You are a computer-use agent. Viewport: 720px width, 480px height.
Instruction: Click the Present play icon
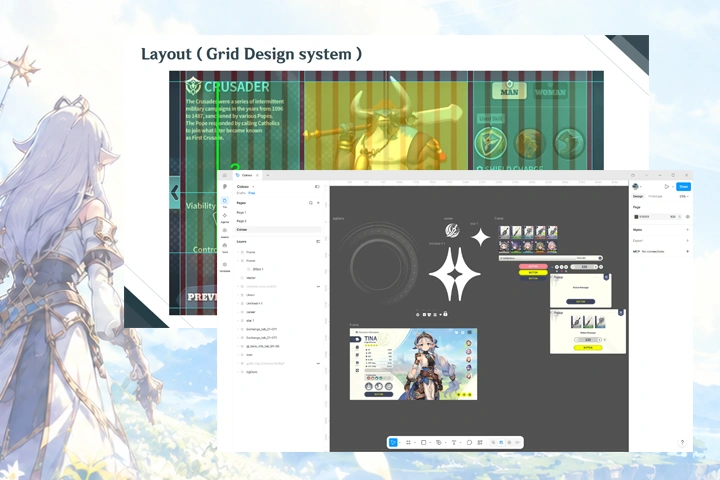(x=667, y=186)
